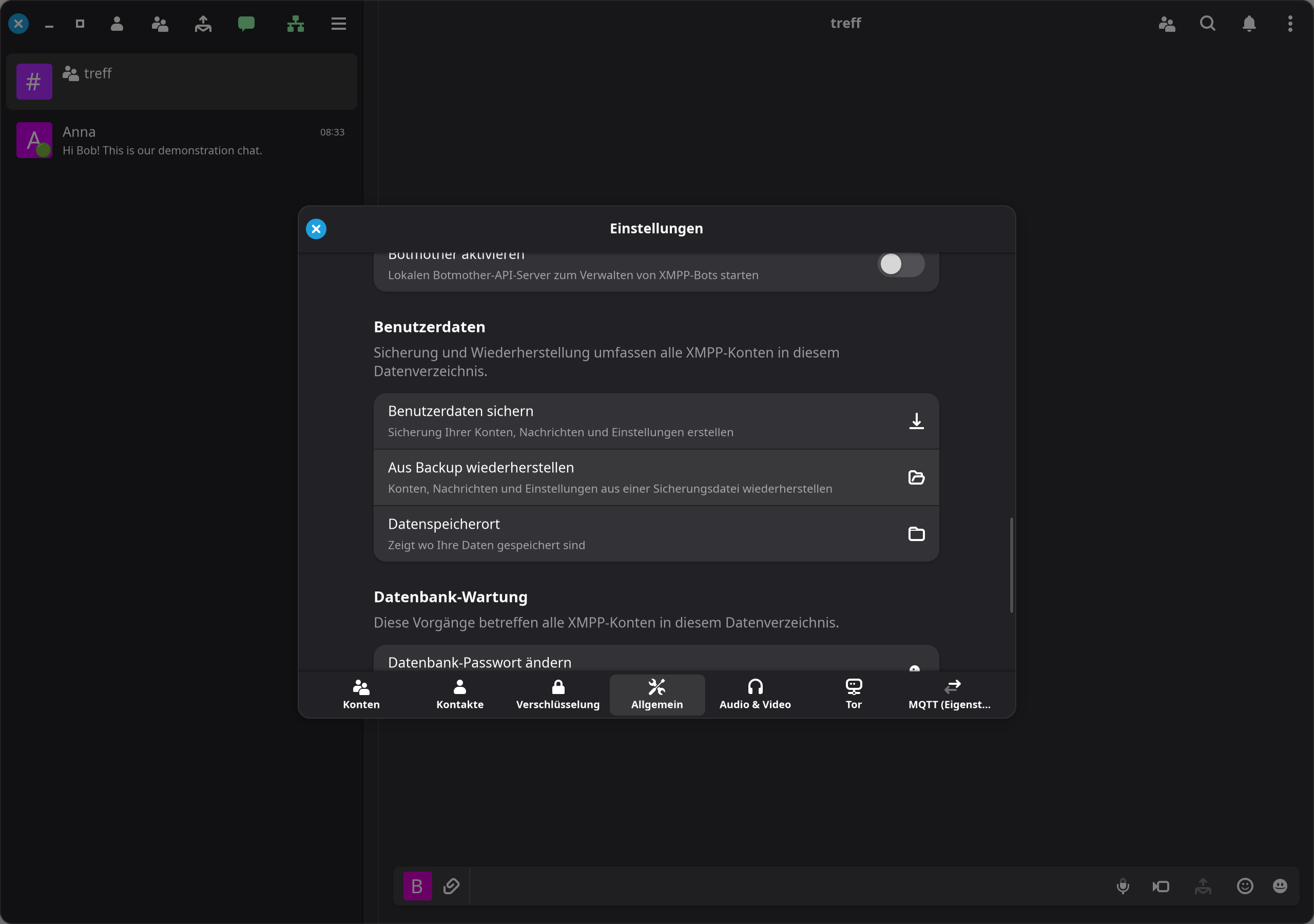Open the Datenspeicherort folder row
Viewport: 1314px width, 924px height.
coord(656,533)
